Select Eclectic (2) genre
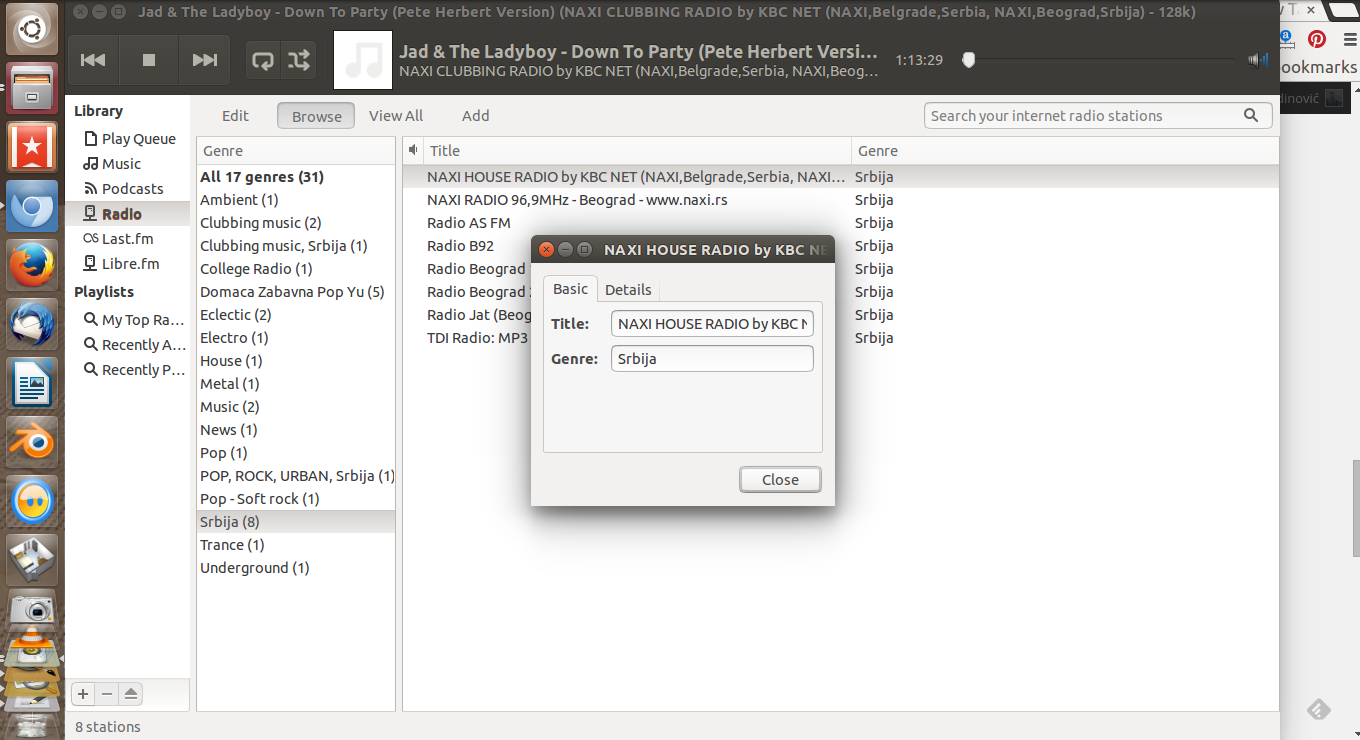Screen dimensions: 1360x740 296,315
